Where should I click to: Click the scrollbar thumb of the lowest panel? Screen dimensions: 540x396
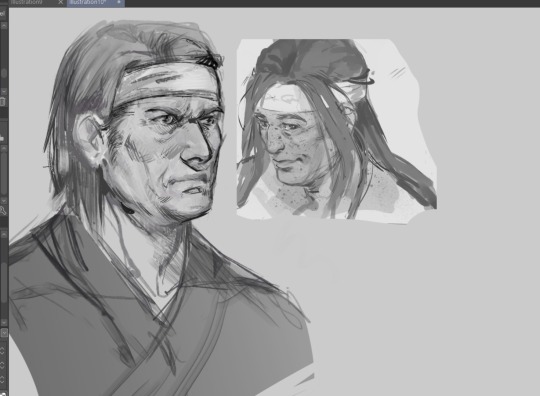coord(4,282)
